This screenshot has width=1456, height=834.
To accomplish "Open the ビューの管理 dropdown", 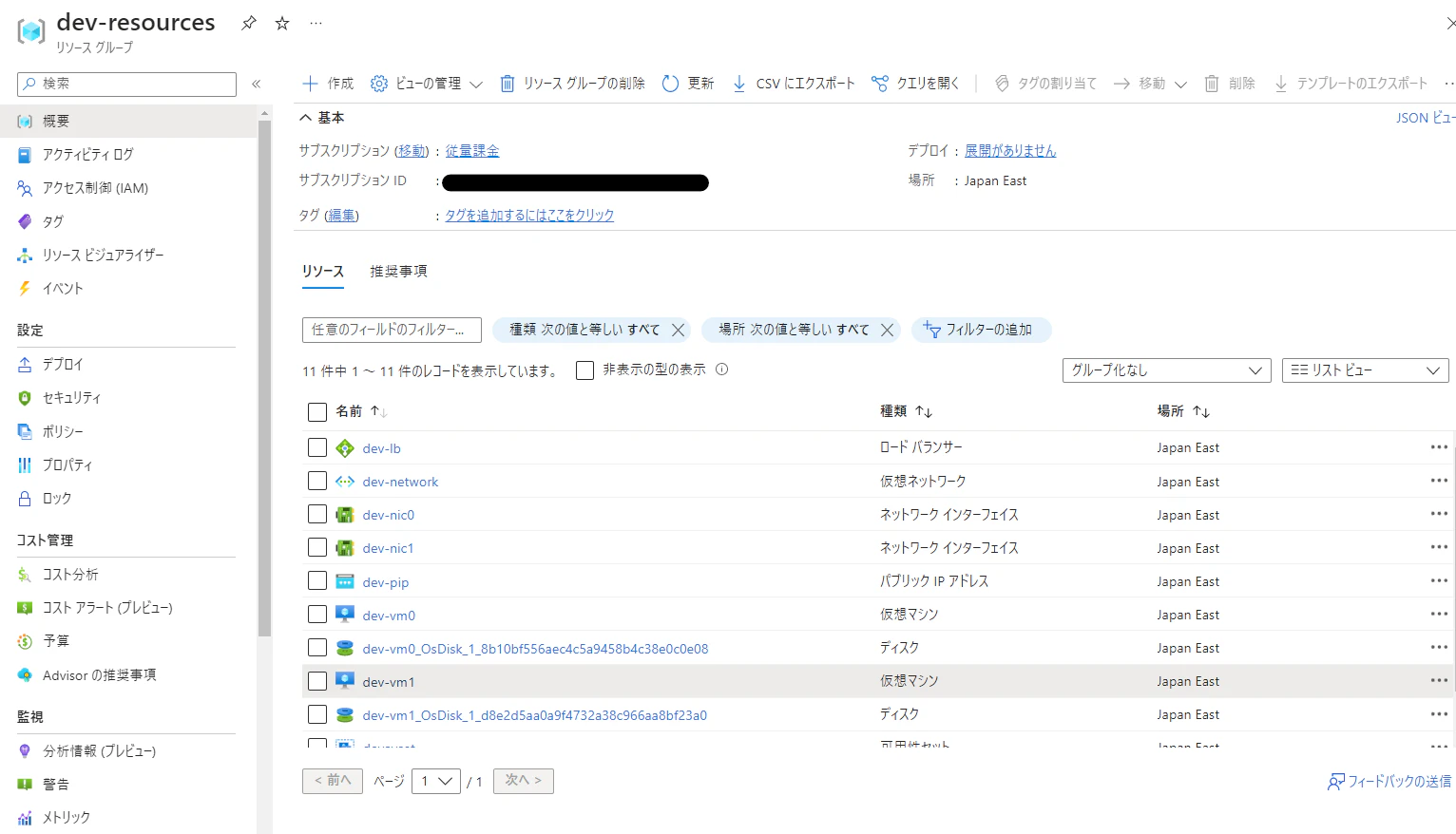I will (427, 84).
